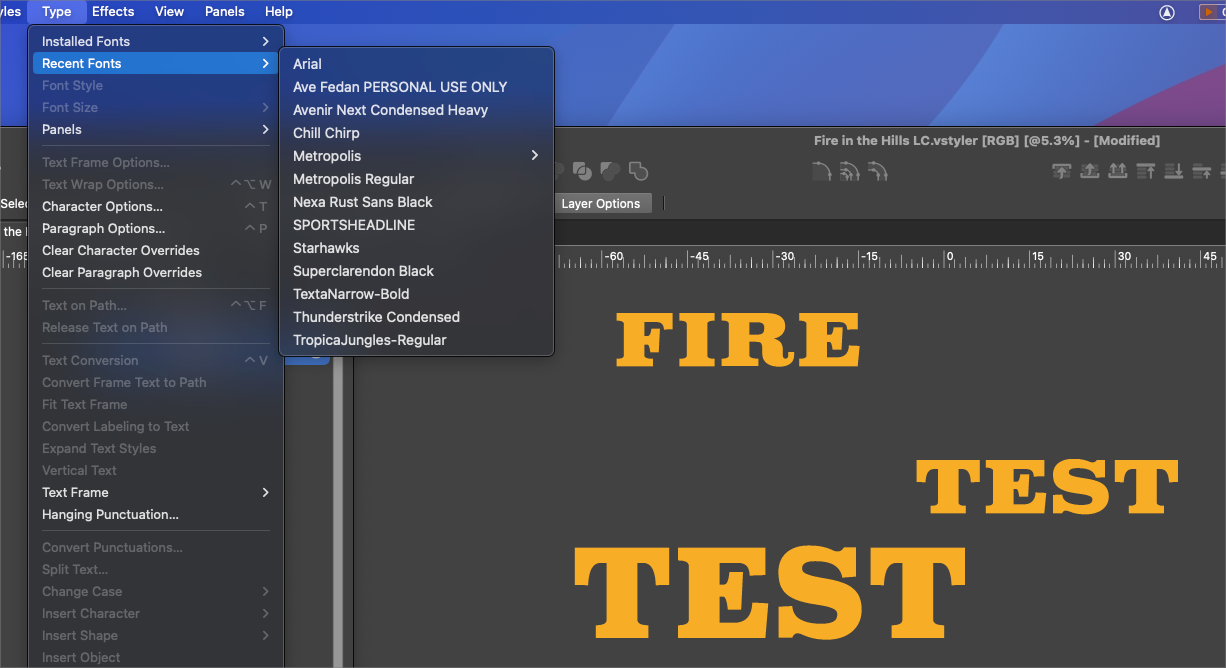Open the Text Frame submenu
This screenshot has width=1226, height=668.
155,492
